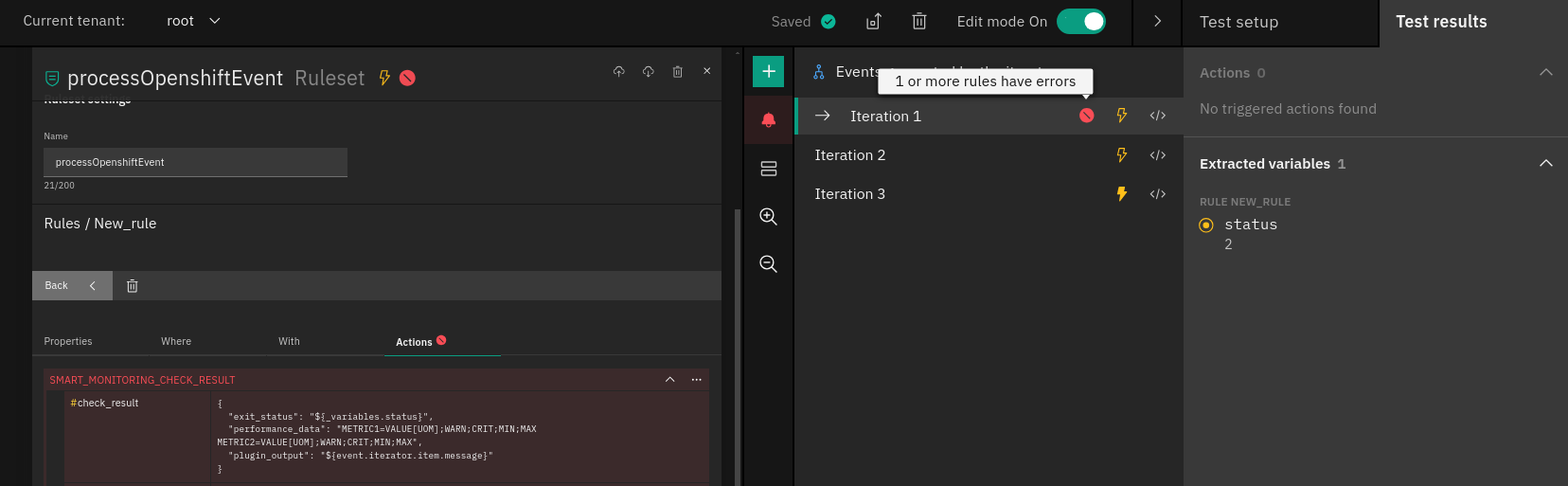
Task: Click the export icon in top bar
Action: pyautogui.click(x=873, y=22)
